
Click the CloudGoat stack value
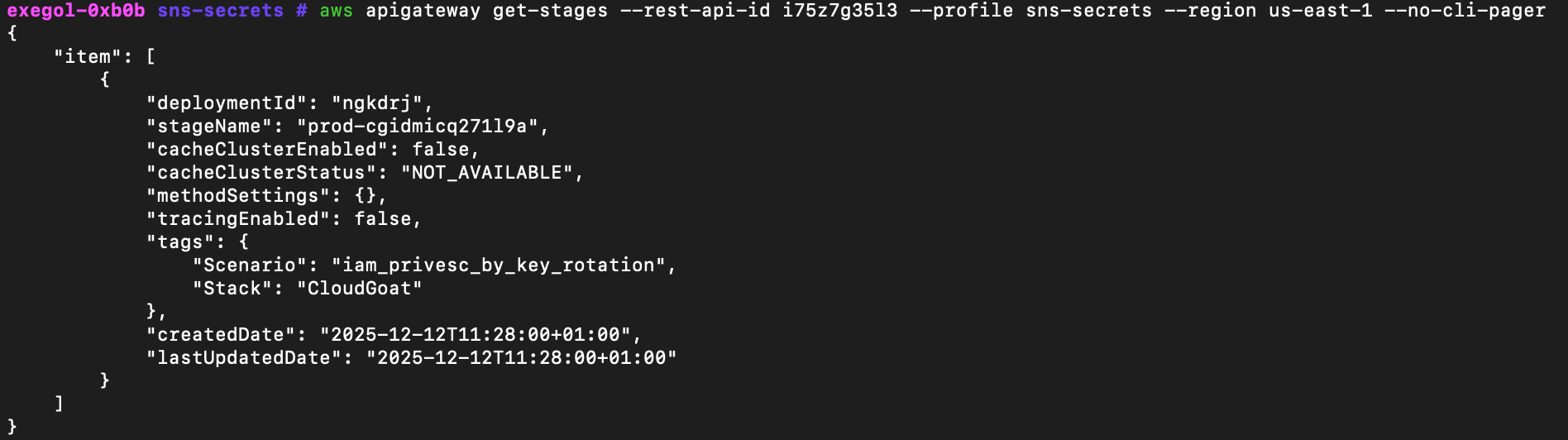tap(359, 289)
